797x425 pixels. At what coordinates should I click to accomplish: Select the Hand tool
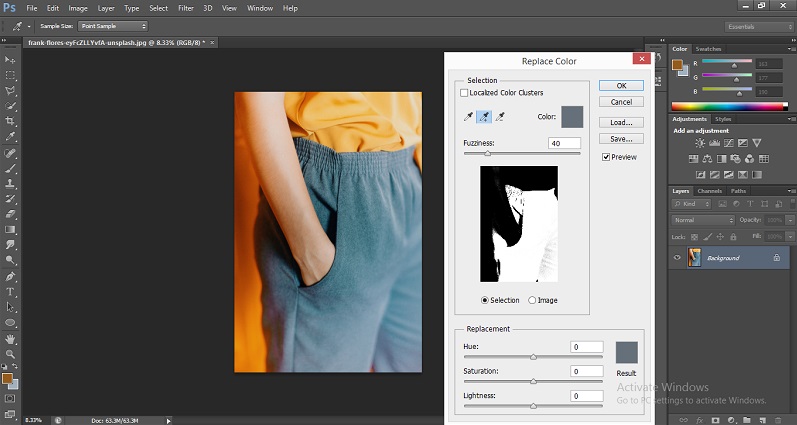[x=10, y=339]
